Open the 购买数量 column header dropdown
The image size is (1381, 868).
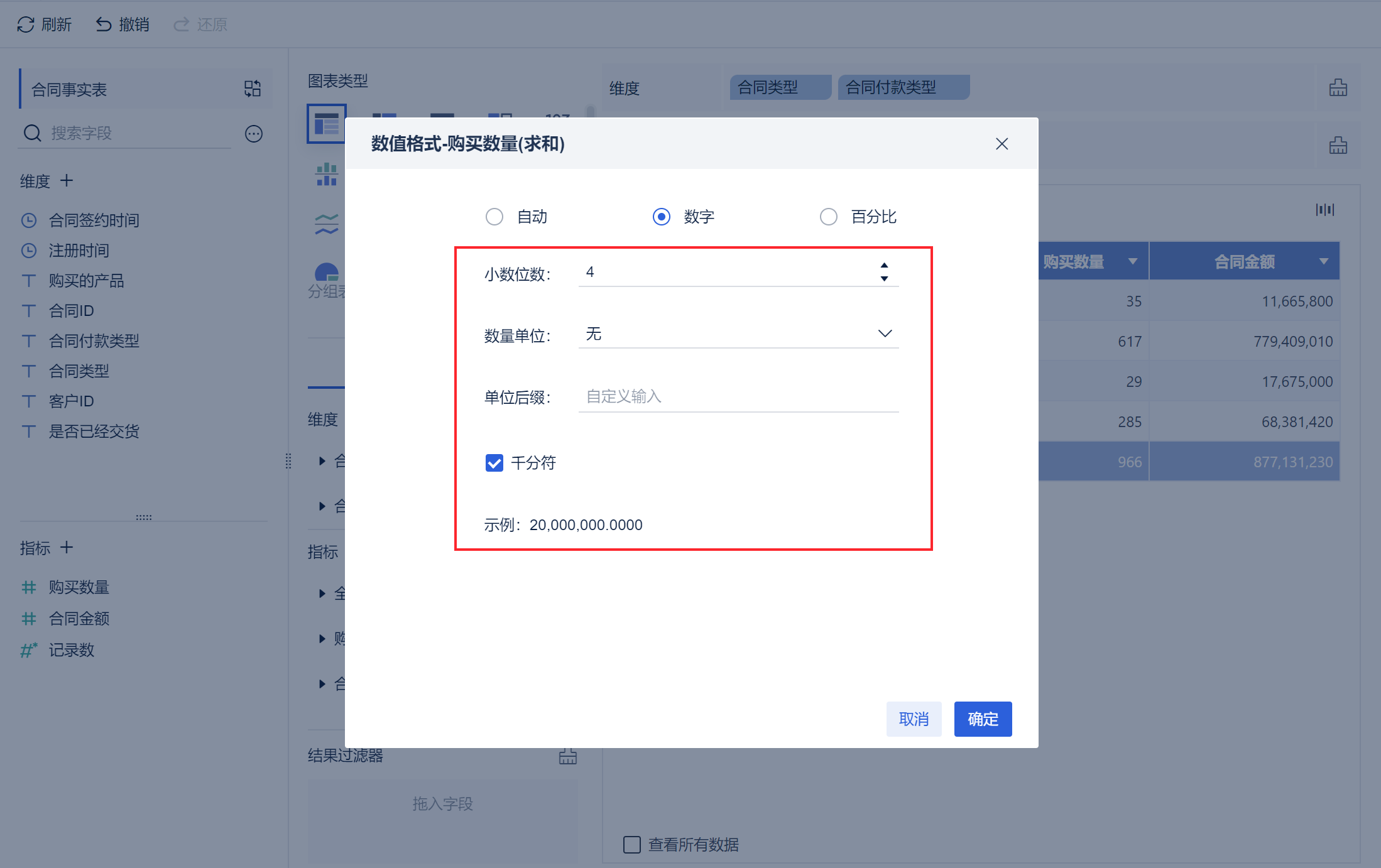pyautogui.click(x=1133, y=261)
